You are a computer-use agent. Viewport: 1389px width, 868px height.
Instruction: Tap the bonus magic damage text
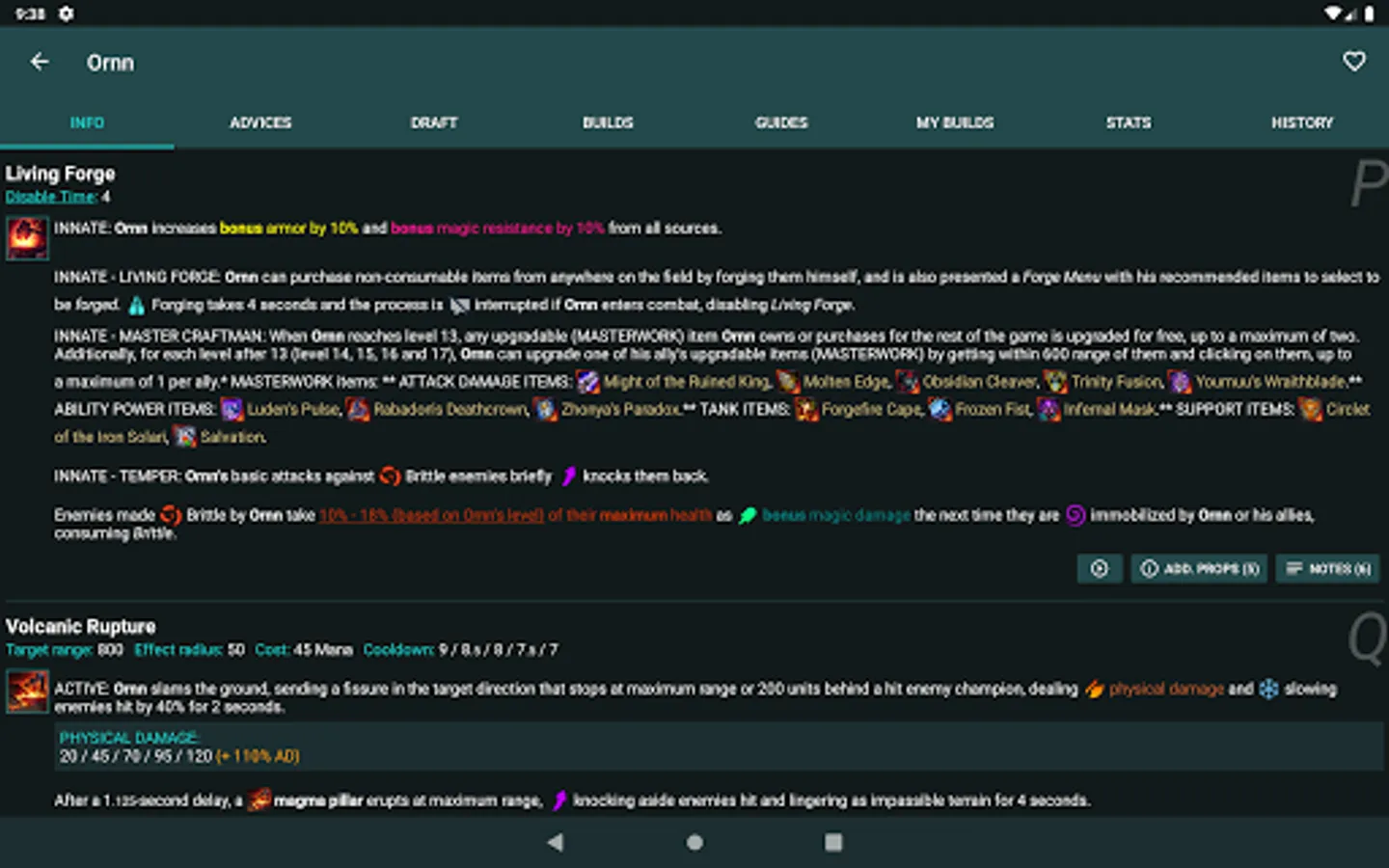click(x=836, y=515)
